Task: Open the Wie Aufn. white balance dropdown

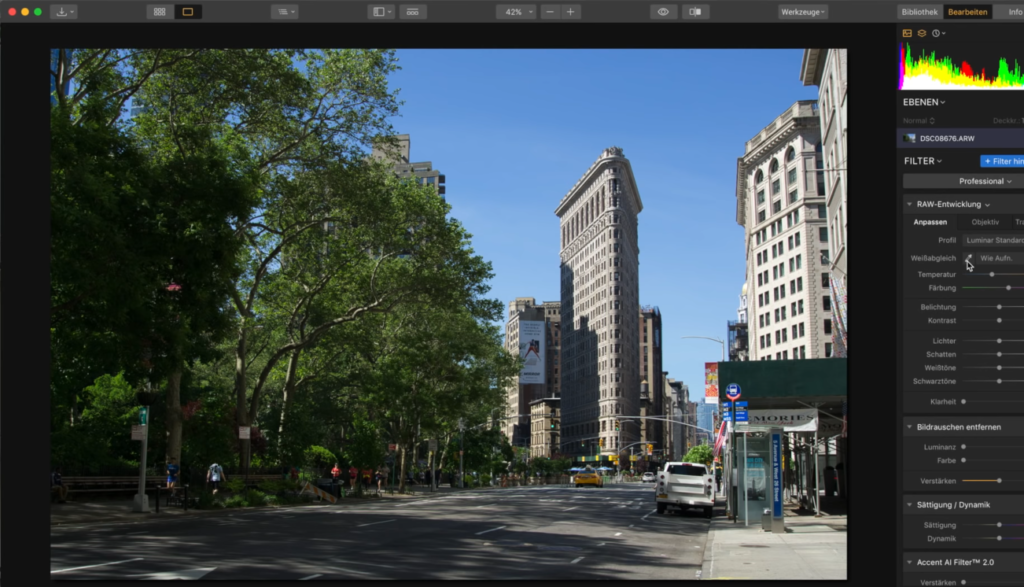Action: click(999, 258)
